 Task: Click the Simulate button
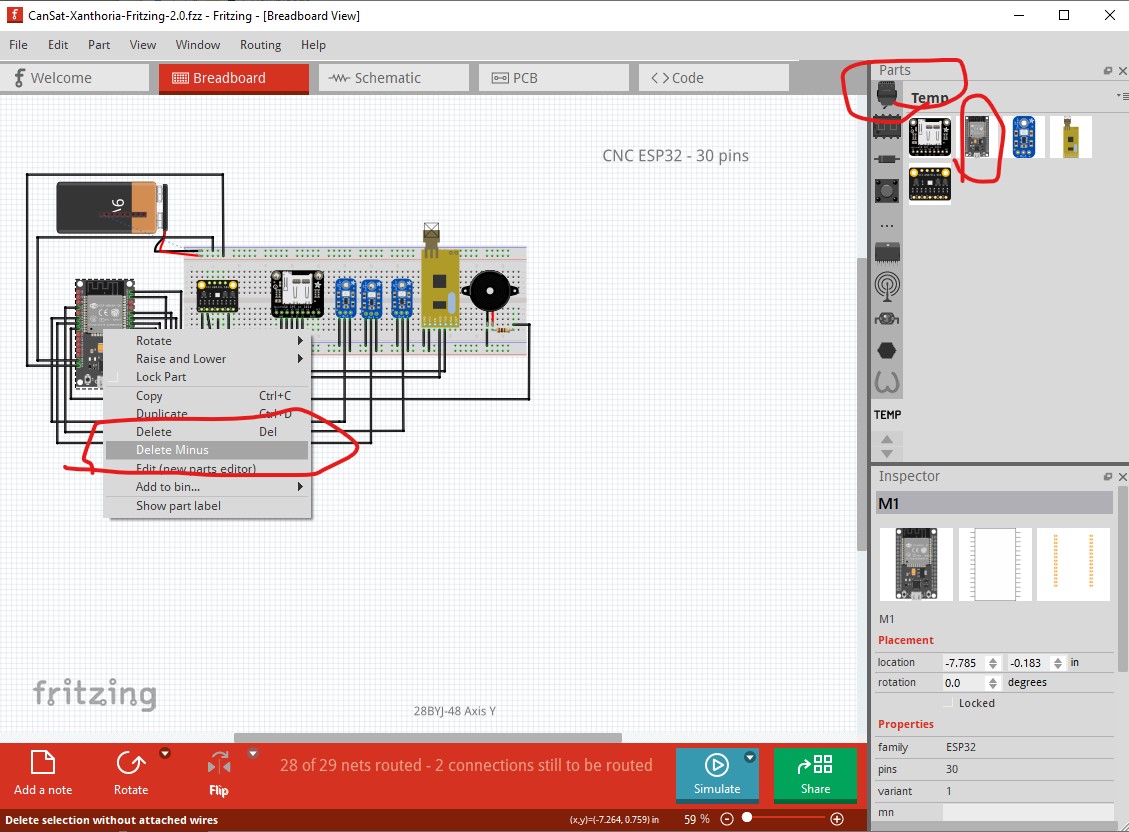point(716,774)
